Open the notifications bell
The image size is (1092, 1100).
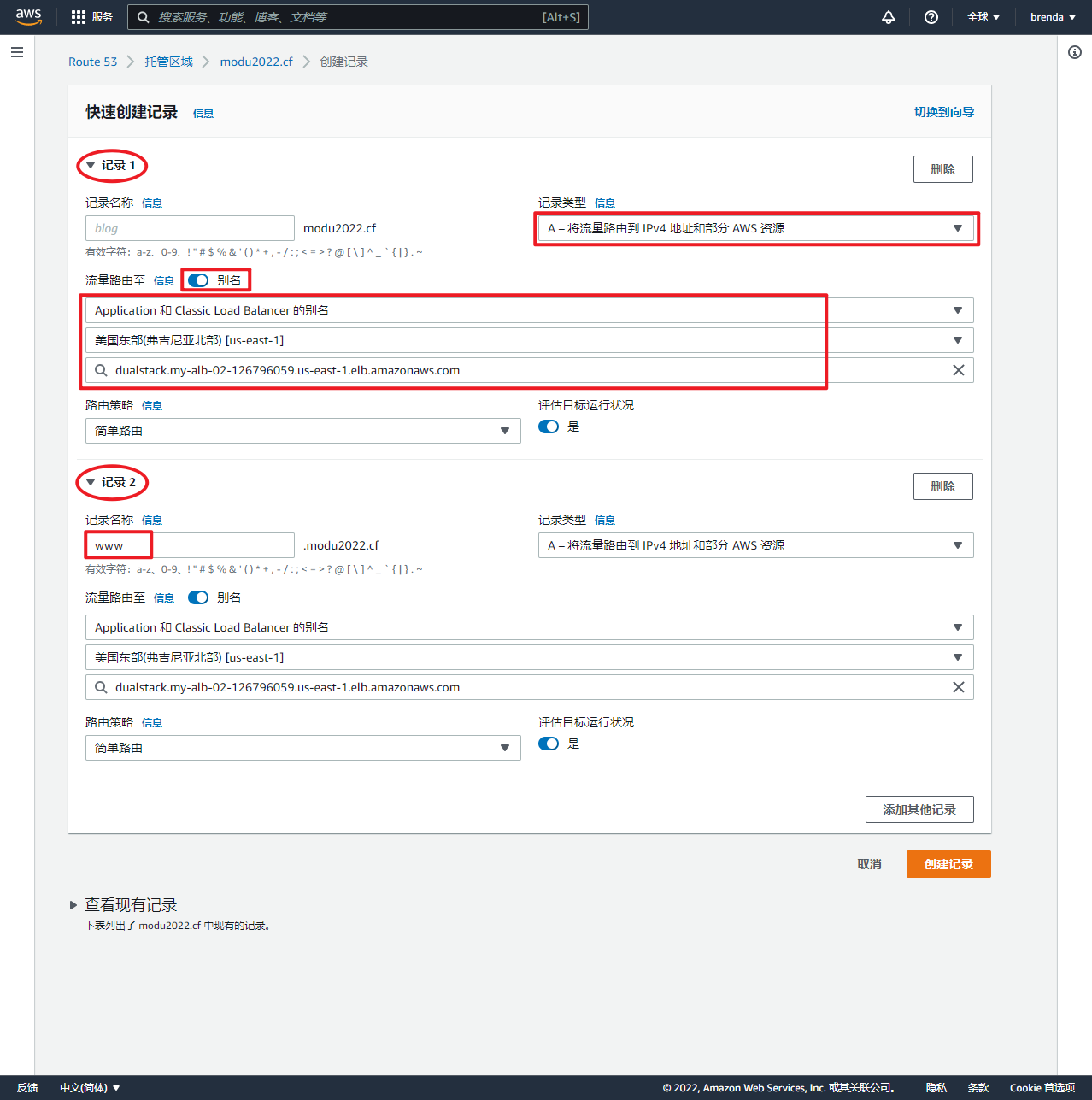[x=889, y=17]
